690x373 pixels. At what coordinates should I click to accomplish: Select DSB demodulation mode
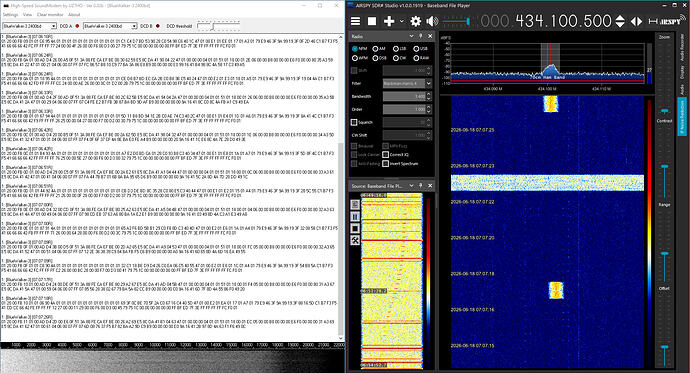pyautogui.click(x=379, y=58)
